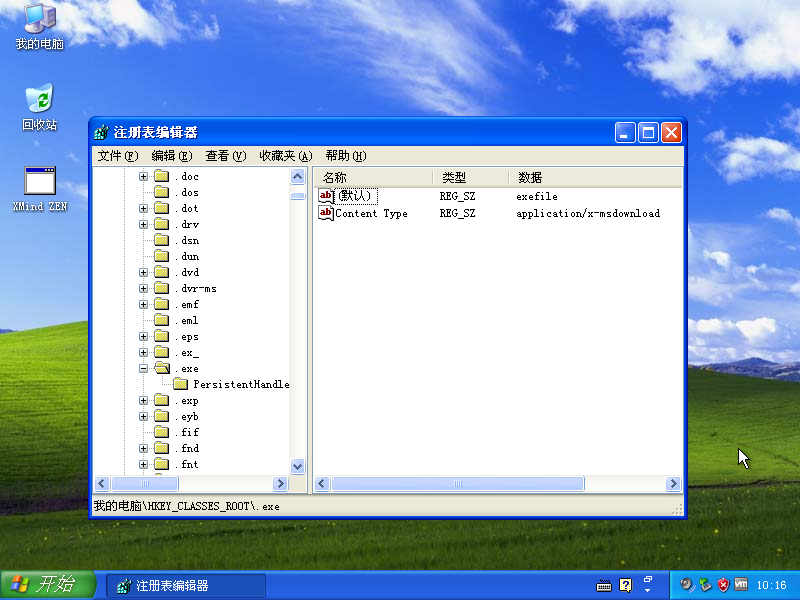
Task: Click the ab icon of Content Type value
Action: 326,213
